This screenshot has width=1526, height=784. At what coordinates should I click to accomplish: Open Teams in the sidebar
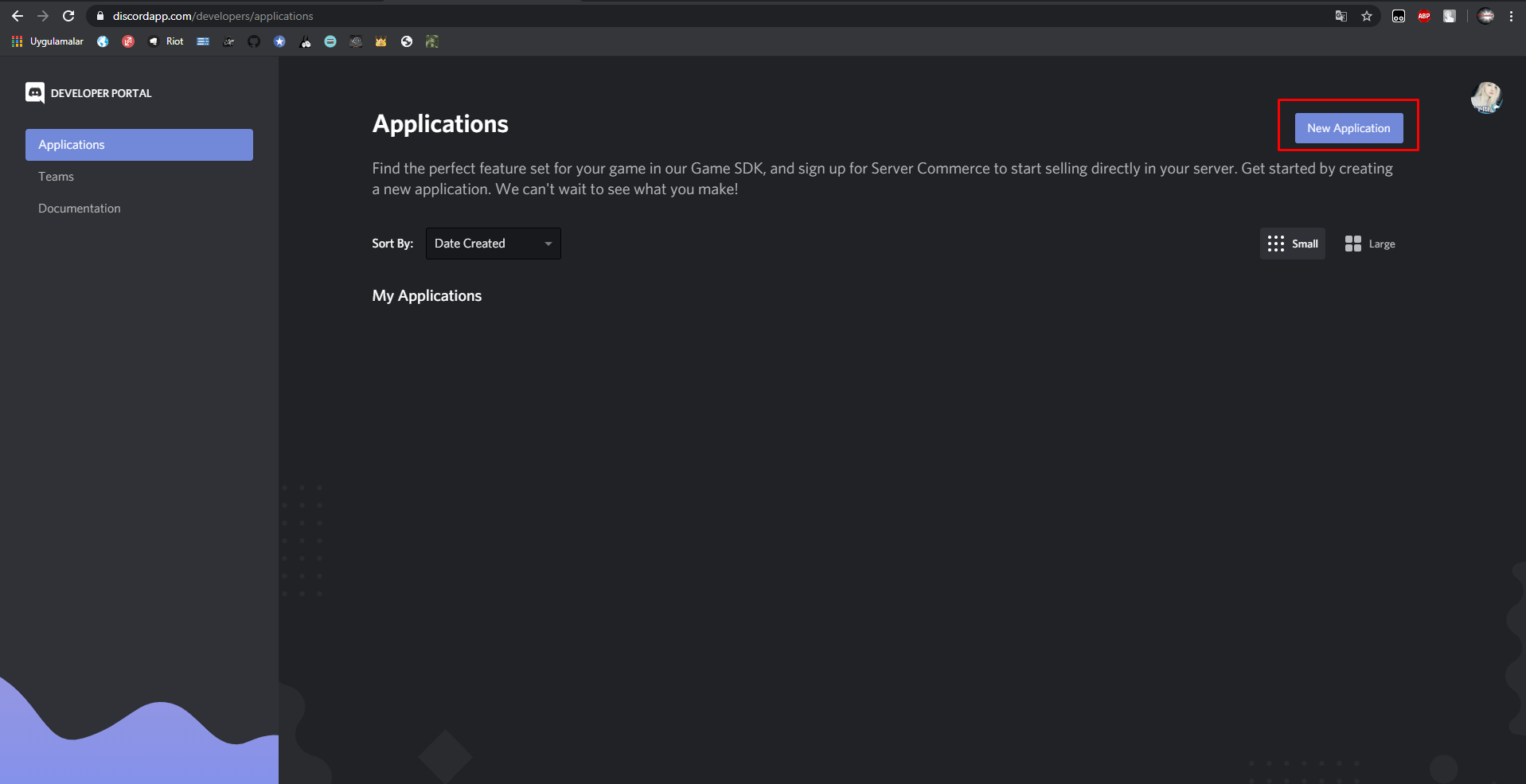coord(139,177)
